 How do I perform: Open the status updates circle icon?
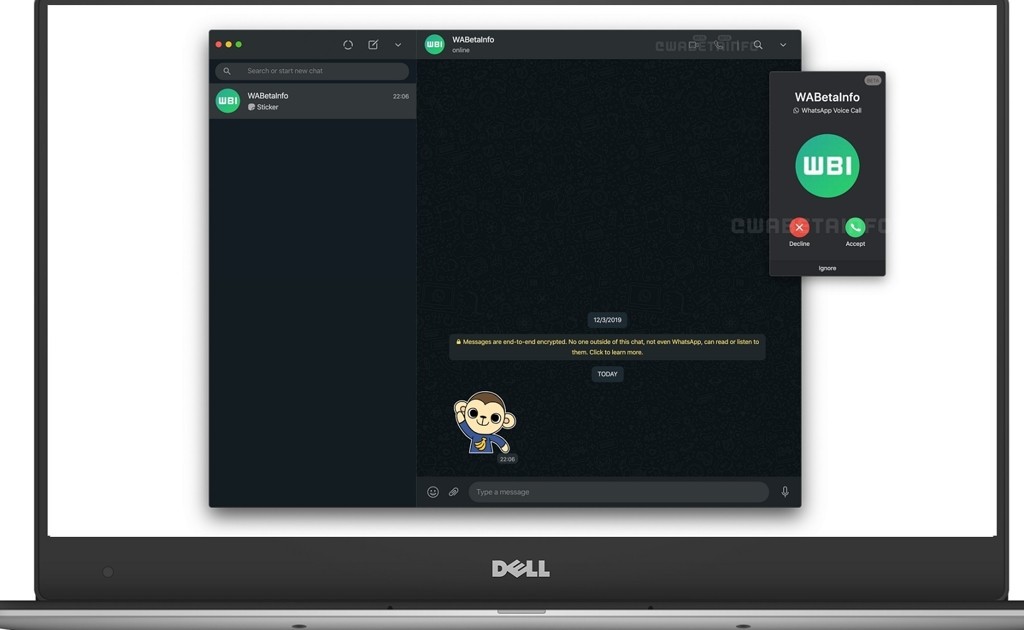[x=348, y=45]
